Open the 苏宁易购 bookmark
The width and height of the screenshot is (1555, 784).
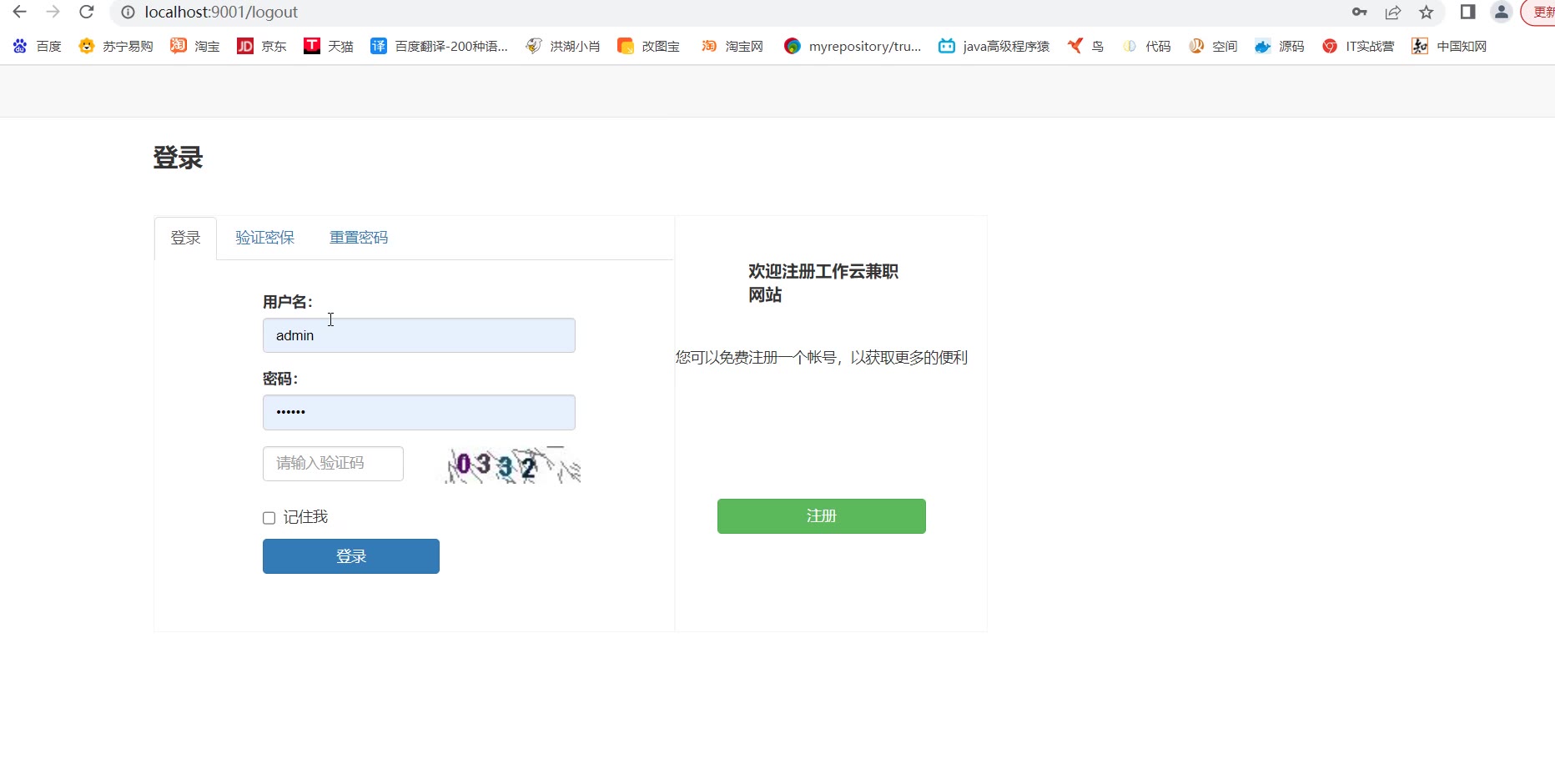click(116, 46)
